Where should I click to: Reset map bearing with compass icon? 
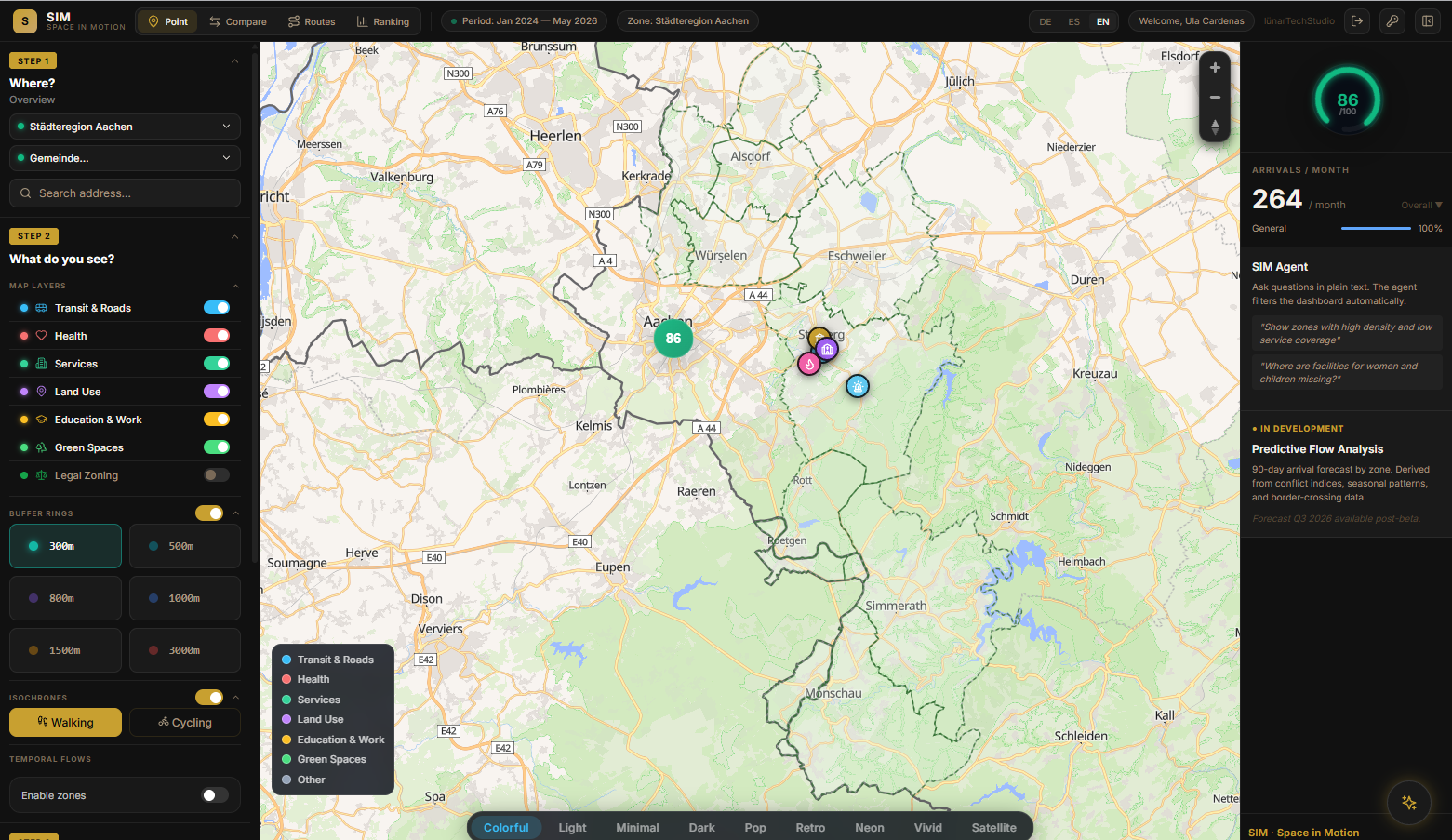[x=1215, y=127]
